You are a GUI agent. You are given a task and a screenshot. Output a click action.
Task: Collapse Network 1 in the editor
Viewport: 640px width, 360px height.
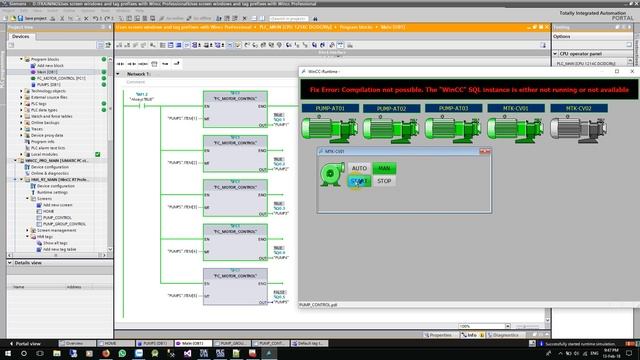[x=118, y=74]
